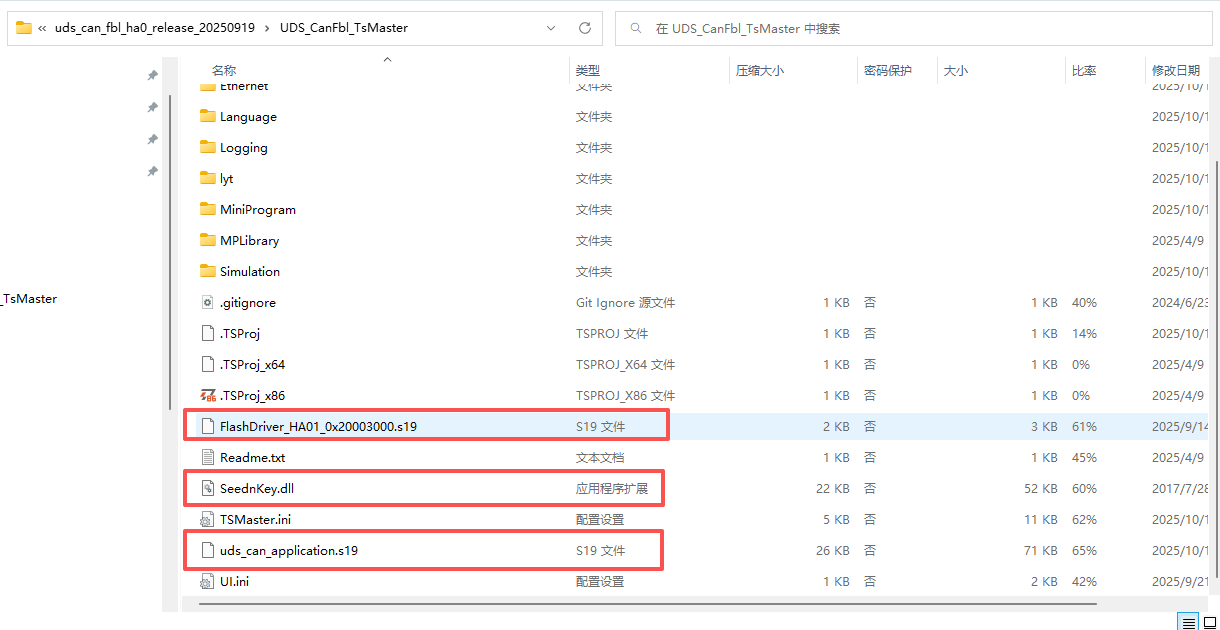This screenshot has width=1220, height=630.
Task: Open the address bar history dropdown
Action: (x=551, y=28)
